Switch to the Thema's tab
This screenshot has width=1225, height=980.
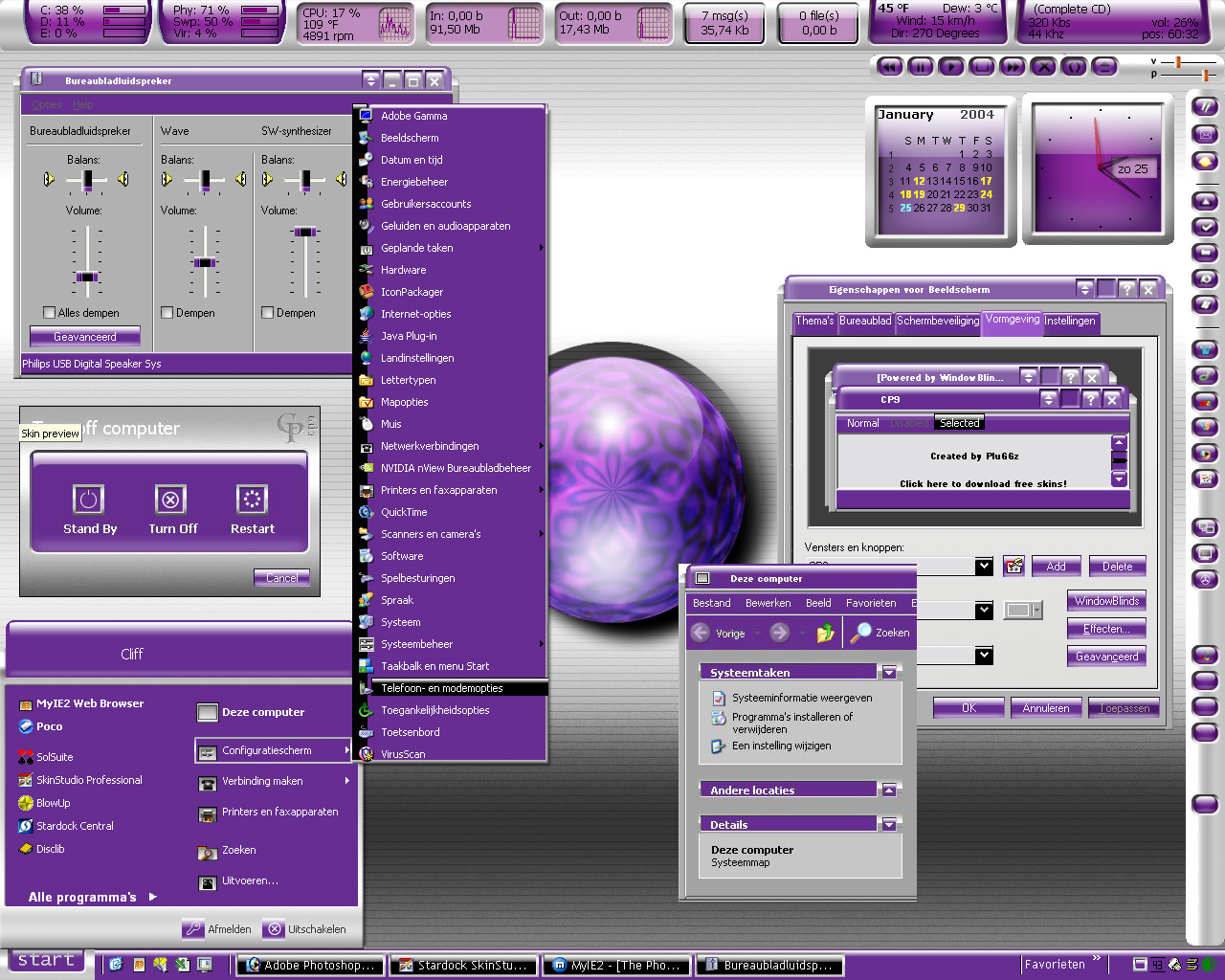pyautogui.click(x=814, y=322)
